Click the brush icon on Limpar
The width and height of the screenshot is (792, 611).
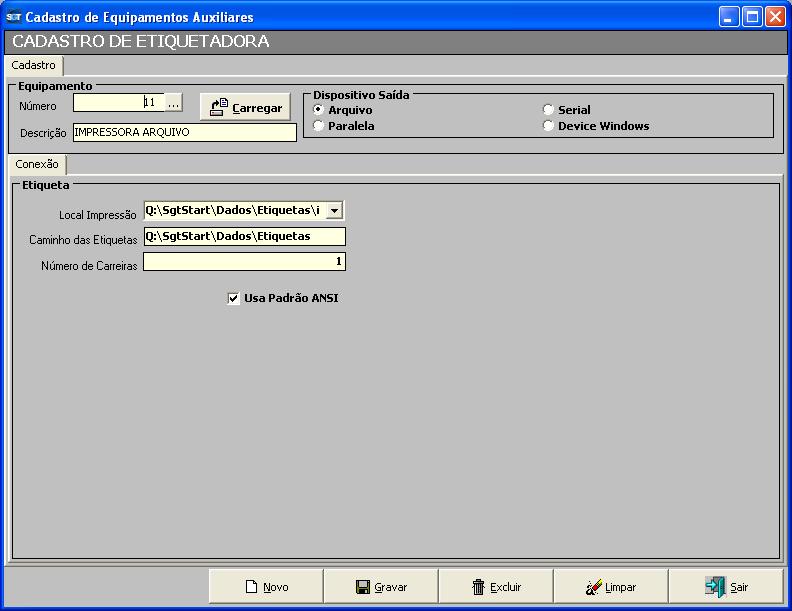tap(594, 587)
